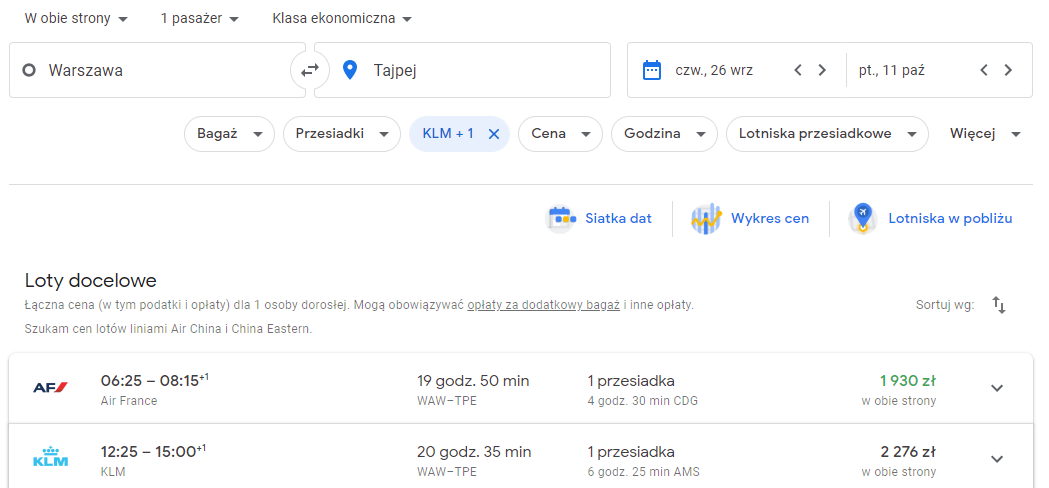Open the sort order options icon

pyautogui.click(x=999, y=305)
